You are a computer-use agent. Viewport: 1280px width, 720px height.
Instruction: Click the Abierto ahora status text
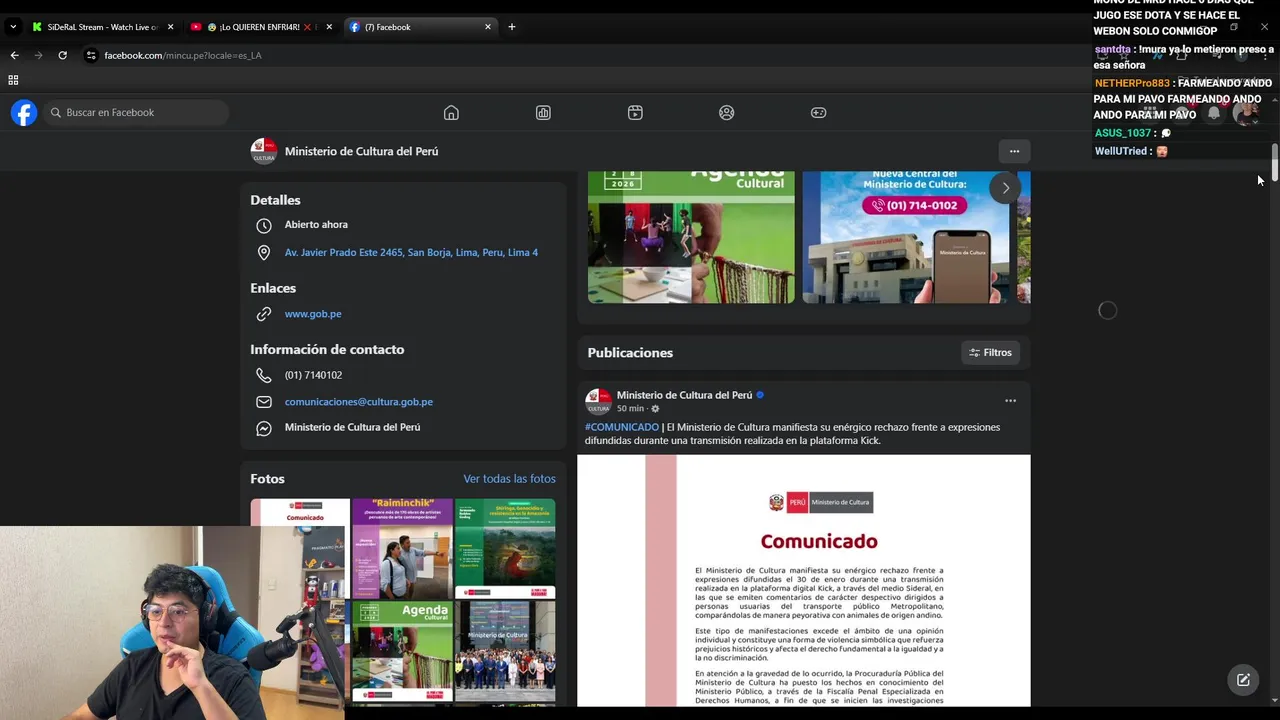(316, 225)
